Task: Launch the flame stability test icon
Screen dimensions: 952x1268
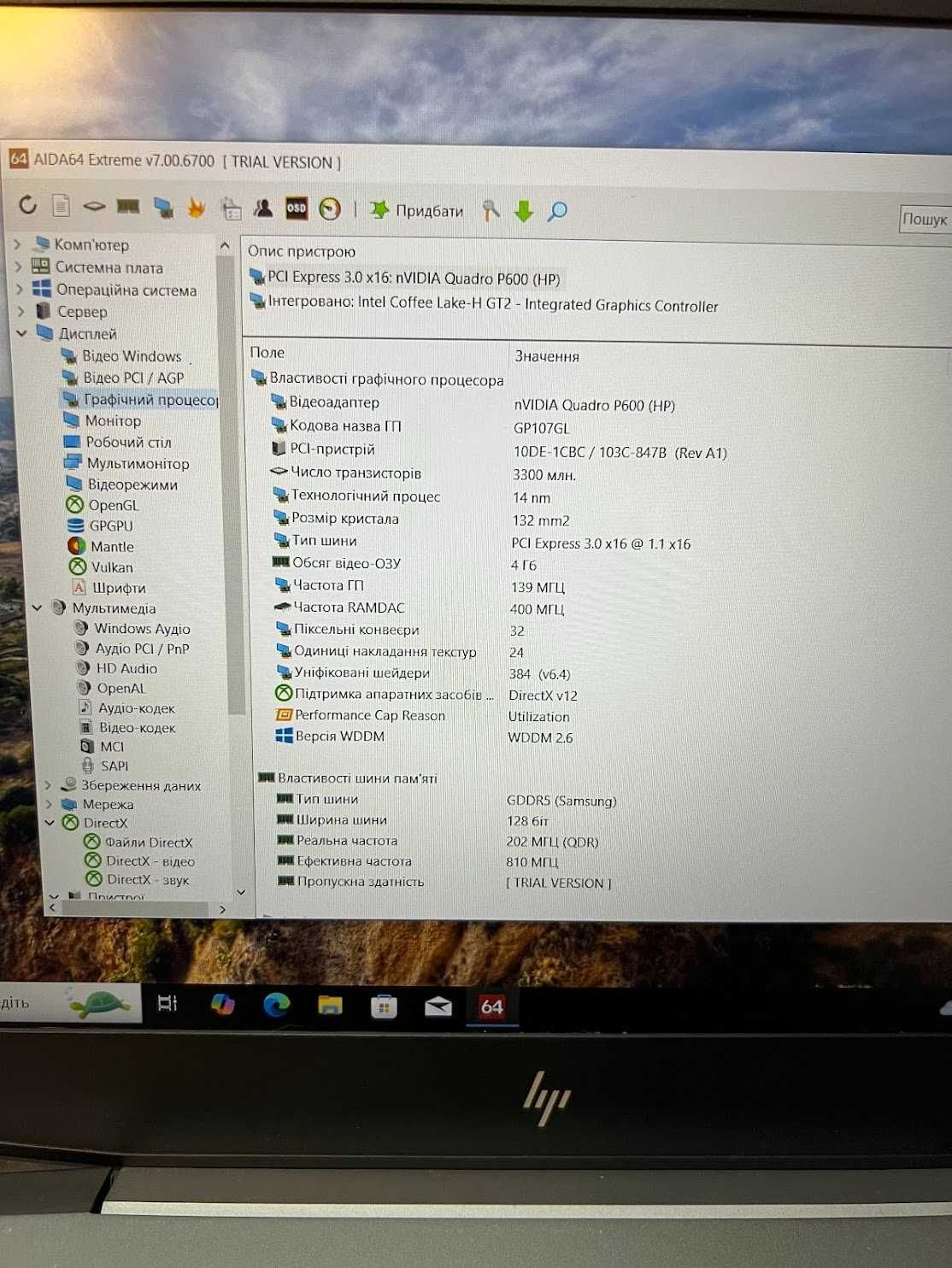Action: coord(197,207)
